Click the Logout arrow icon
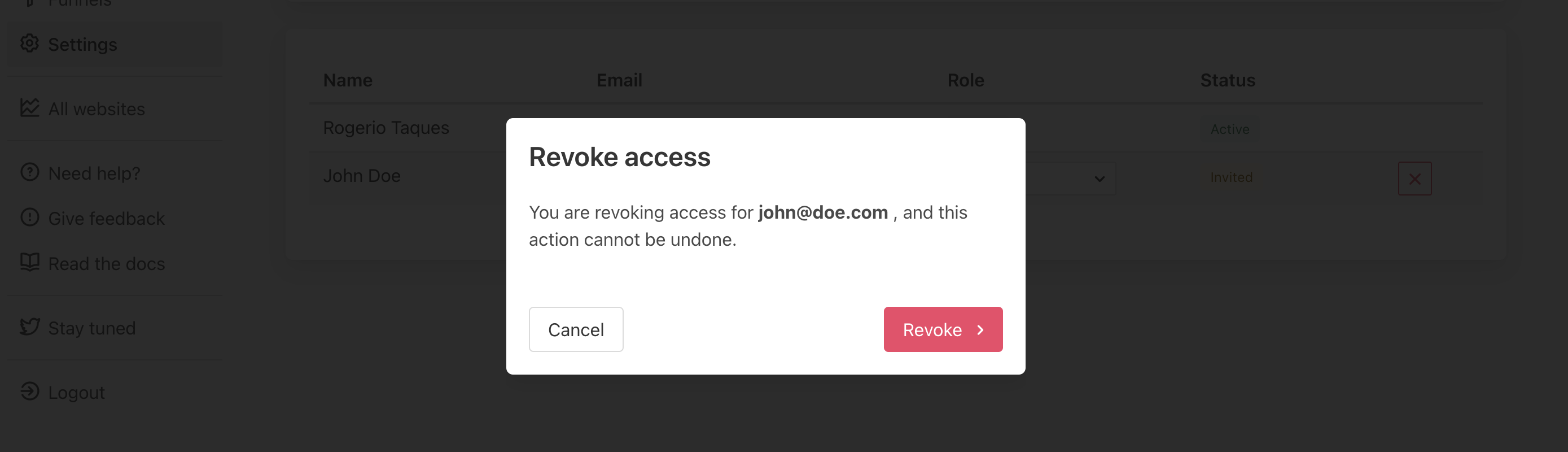The width and height of the screenshot is (1568, 452). point(29,391)
